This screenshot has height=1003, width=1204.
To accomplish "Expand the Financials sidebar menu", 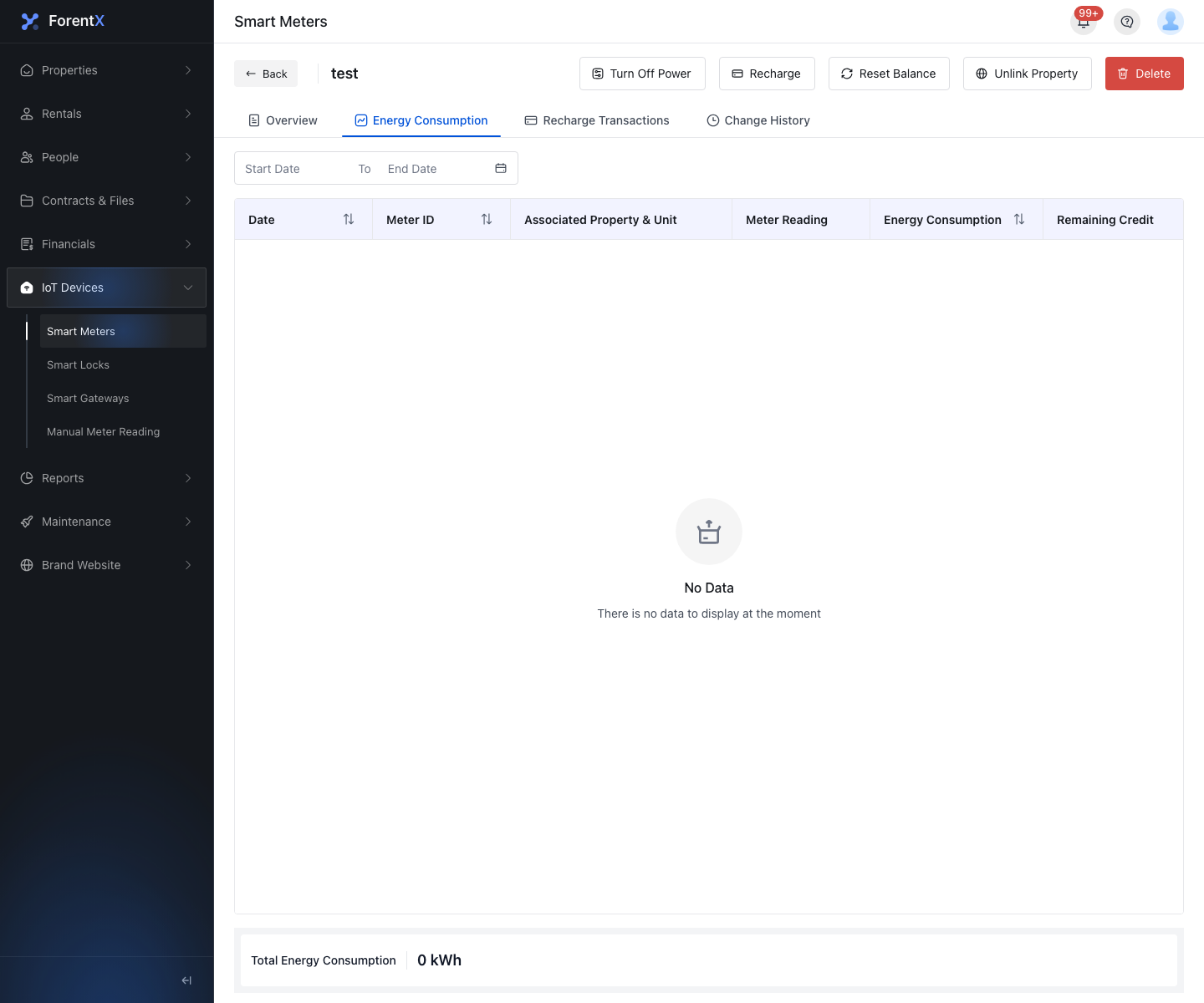I will 106,244.
